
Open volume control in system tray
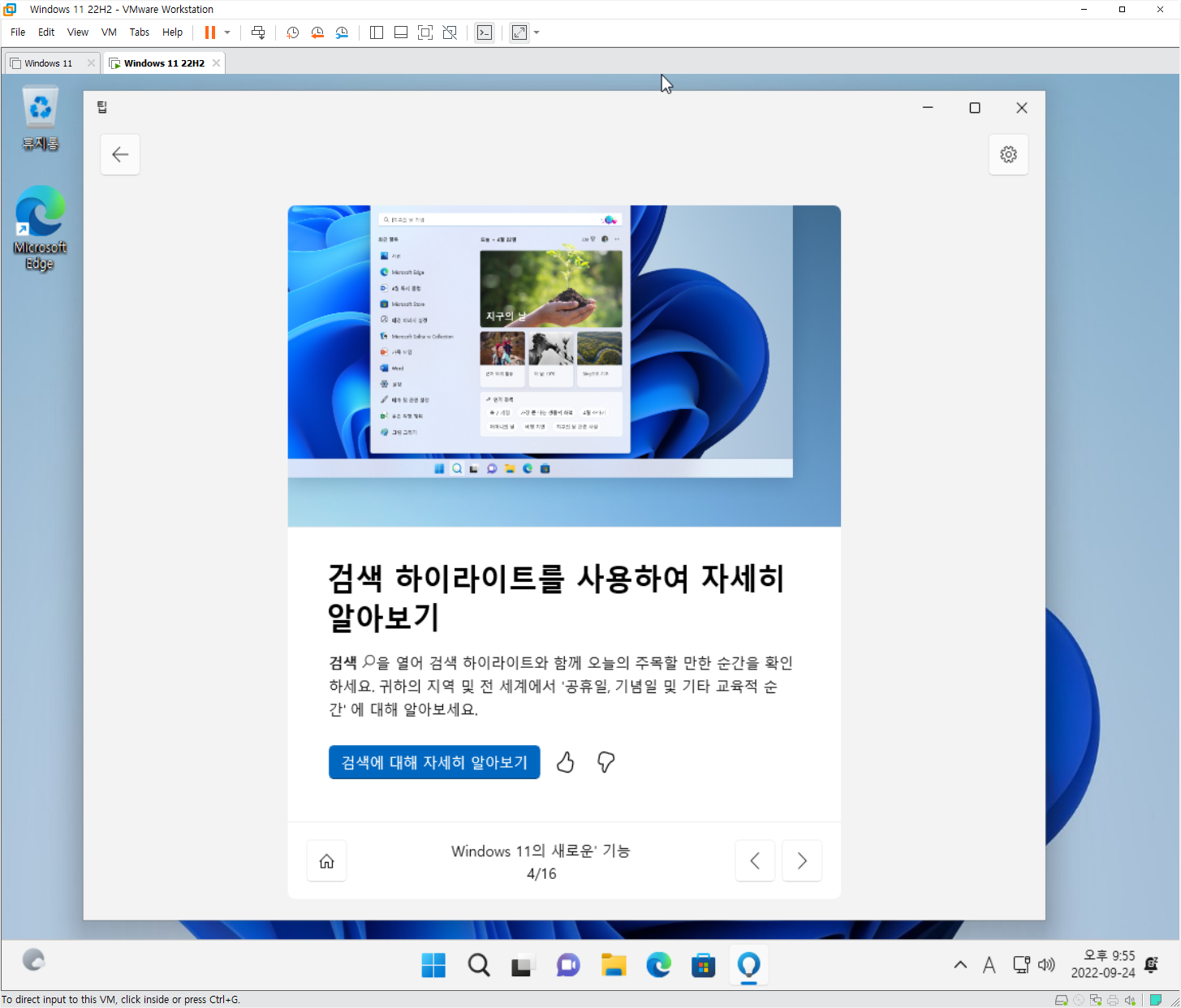pyautogui.click(x=1047, y=965)
